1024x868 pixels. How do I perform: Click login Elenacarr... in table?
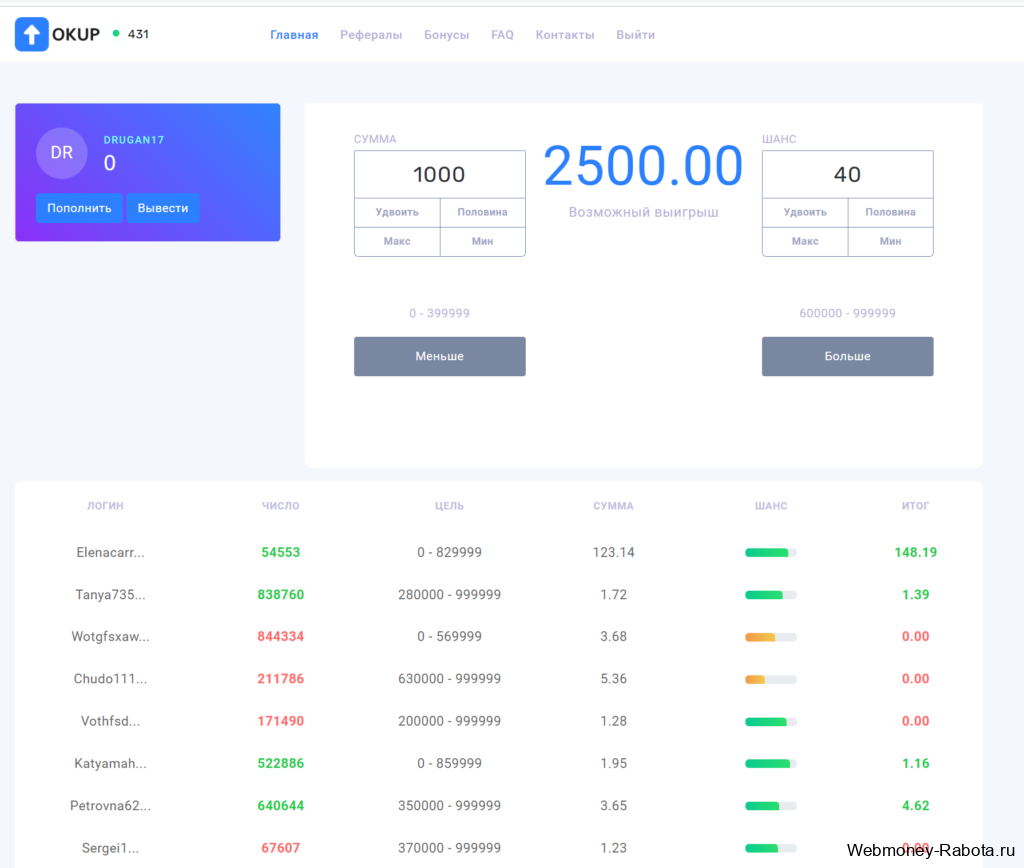pos(110,553)
